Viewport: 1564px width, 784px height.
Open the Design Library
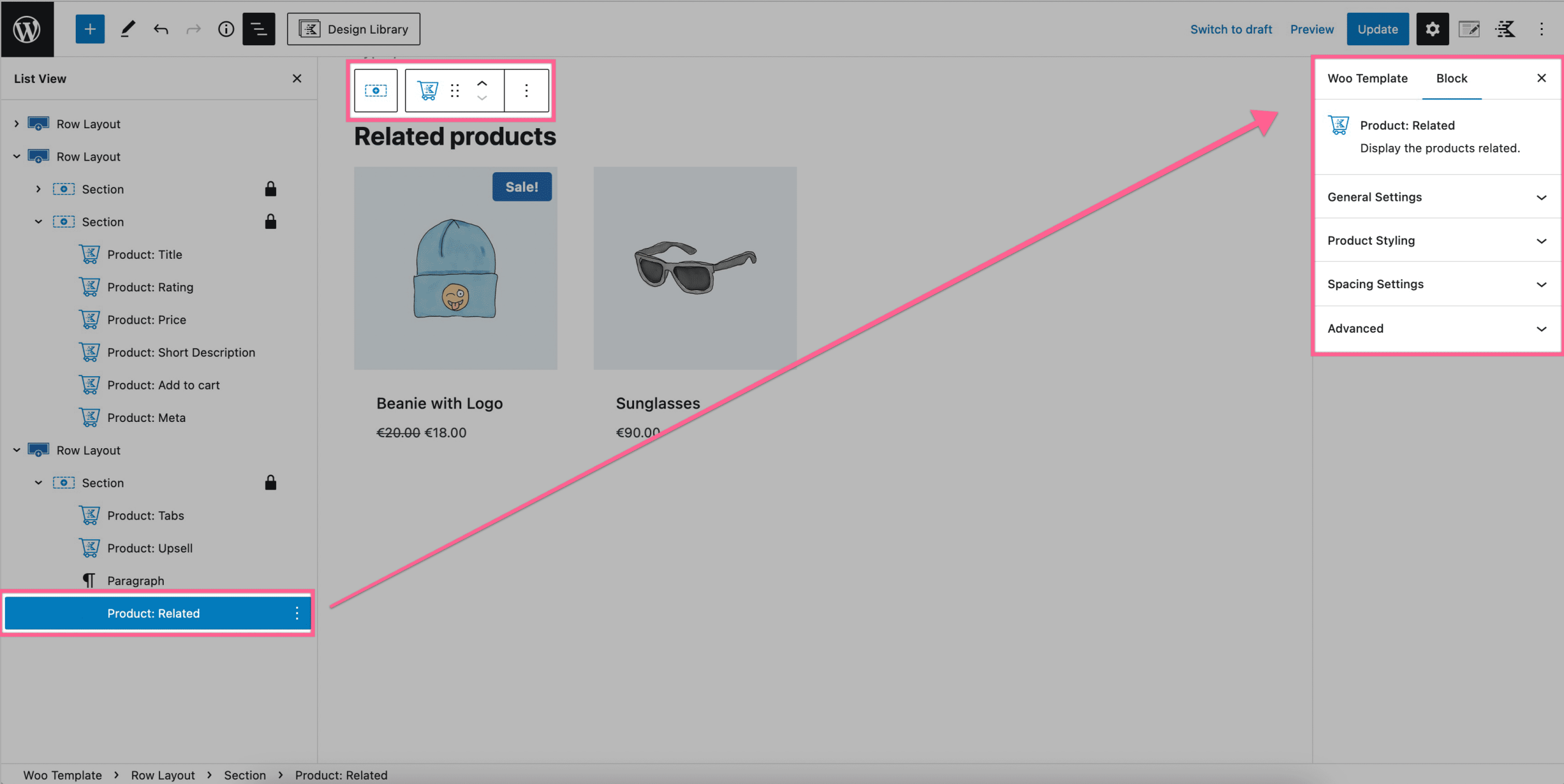(x=354, y=29)
